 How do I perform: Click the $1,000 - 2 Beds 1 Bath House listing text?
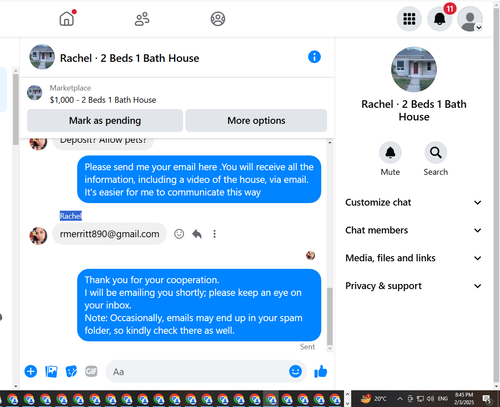pyautogui.click(x=103, y=100)
